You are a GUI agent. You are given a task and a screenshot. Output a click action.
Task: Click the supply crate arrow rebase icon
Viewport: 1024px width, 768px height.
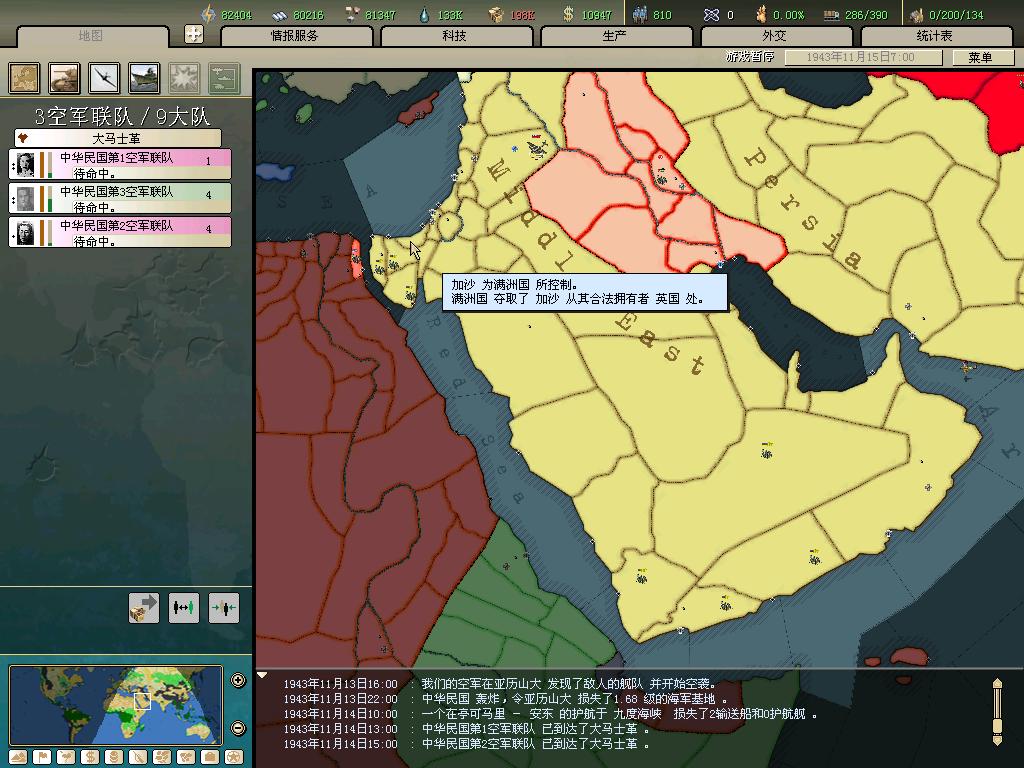[x=144, y=609]
